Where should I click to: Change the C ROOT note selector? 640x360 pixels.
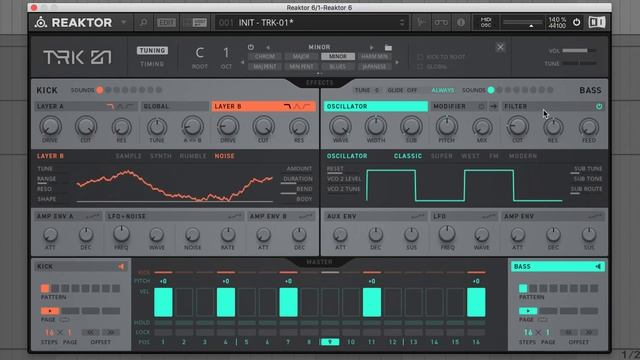[200, 53]
